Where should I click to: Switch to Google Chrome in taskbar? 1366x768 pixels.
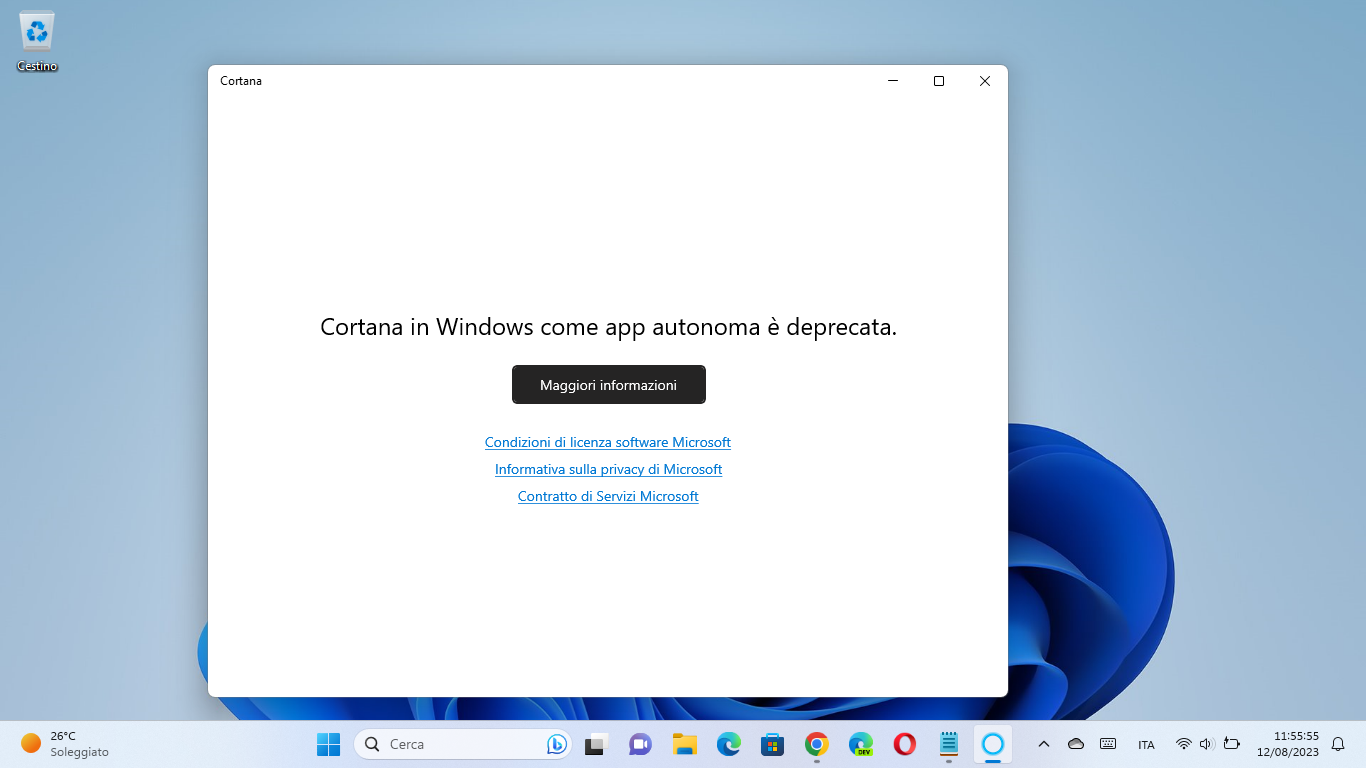pos(817,744)
